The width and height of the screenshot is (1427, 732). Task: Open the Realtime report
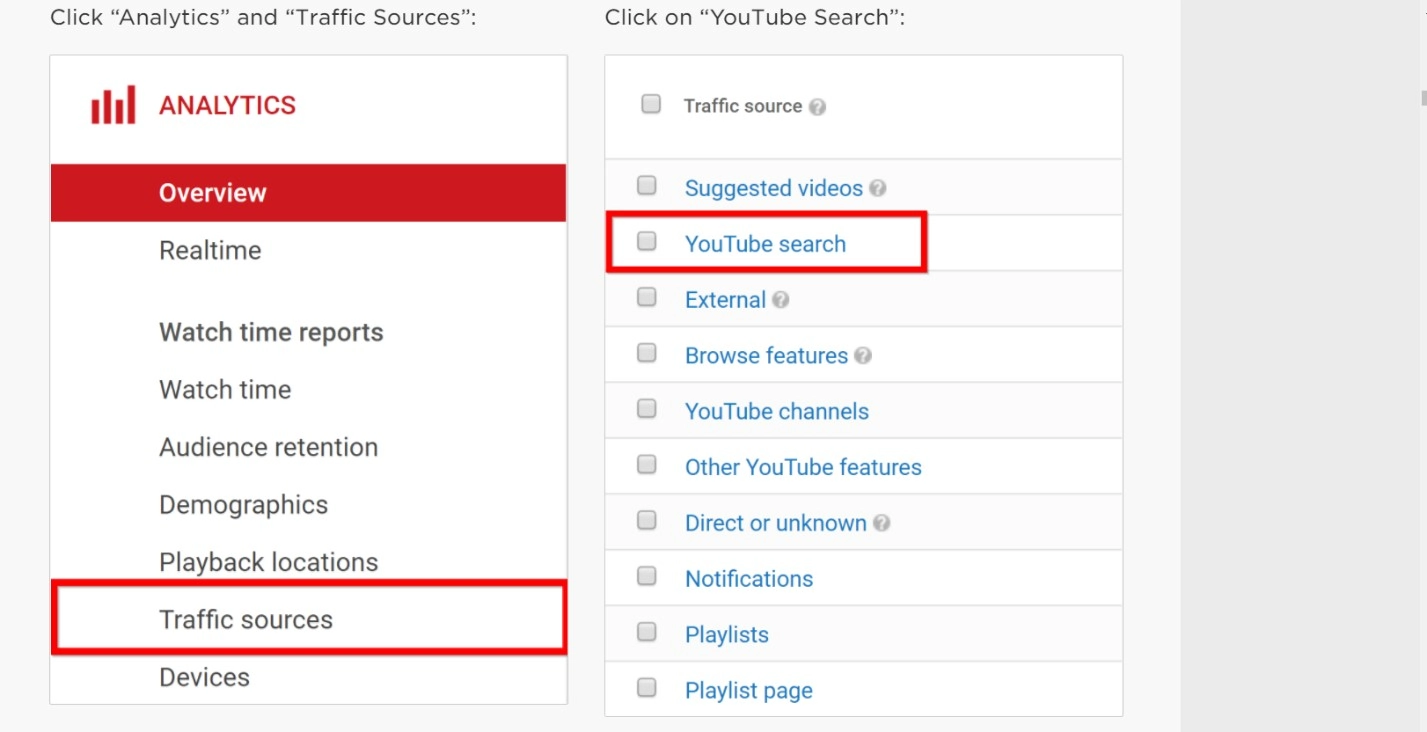pyautogui.click(x=210, y=250)
